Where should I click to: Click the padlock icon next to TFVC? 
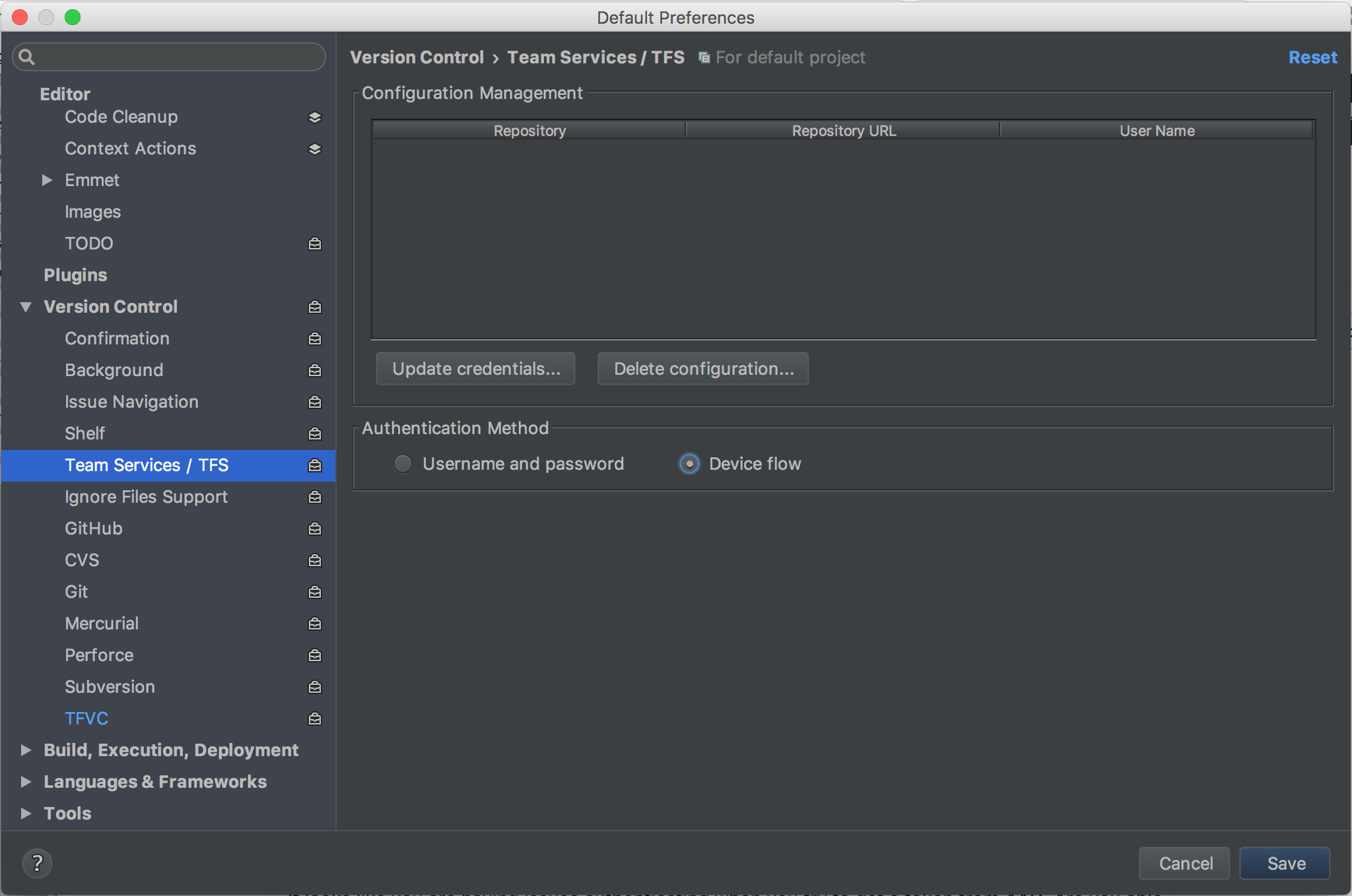315,719
